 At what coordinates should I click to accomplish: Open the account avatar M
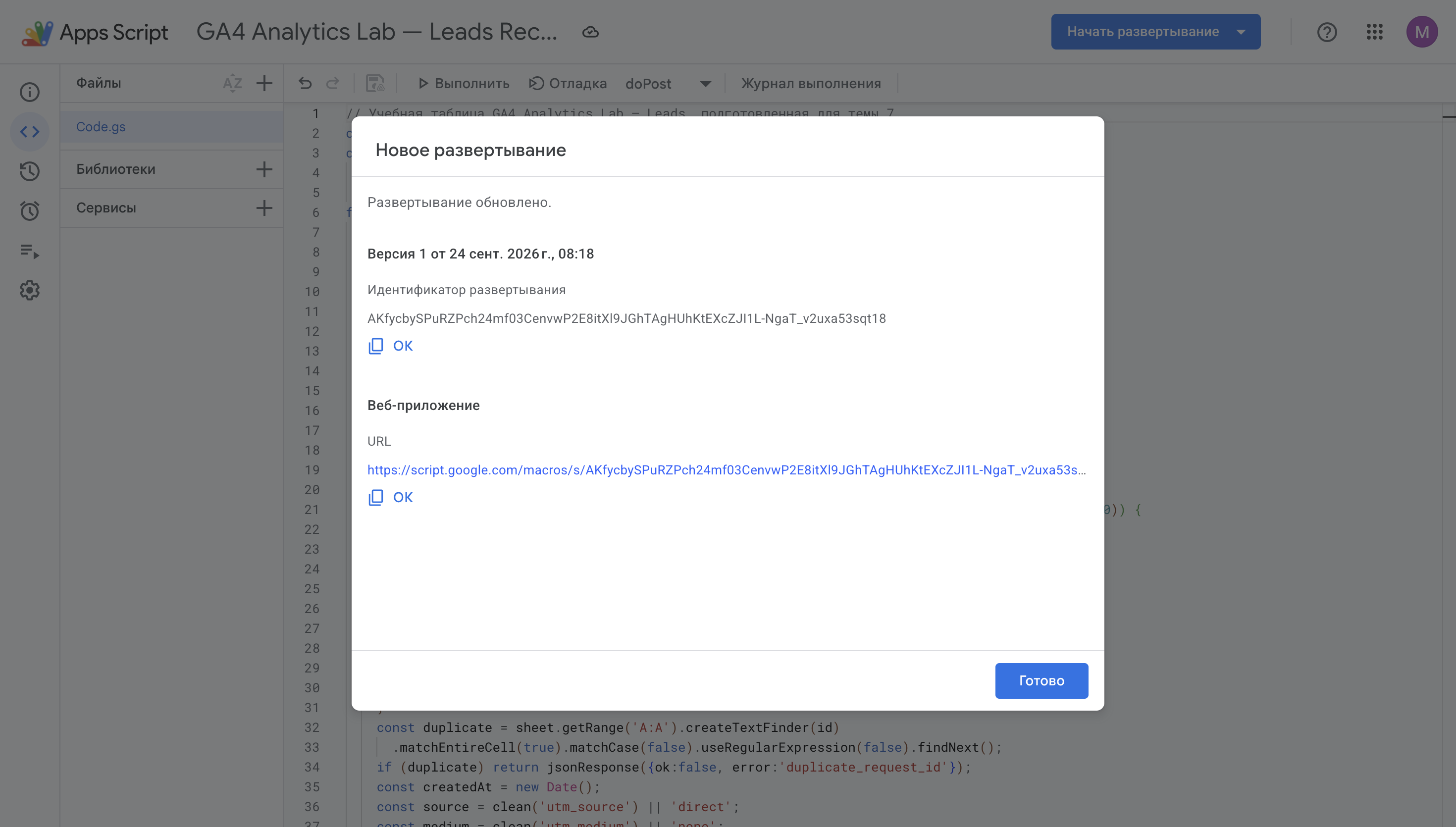pos(1421,32)
